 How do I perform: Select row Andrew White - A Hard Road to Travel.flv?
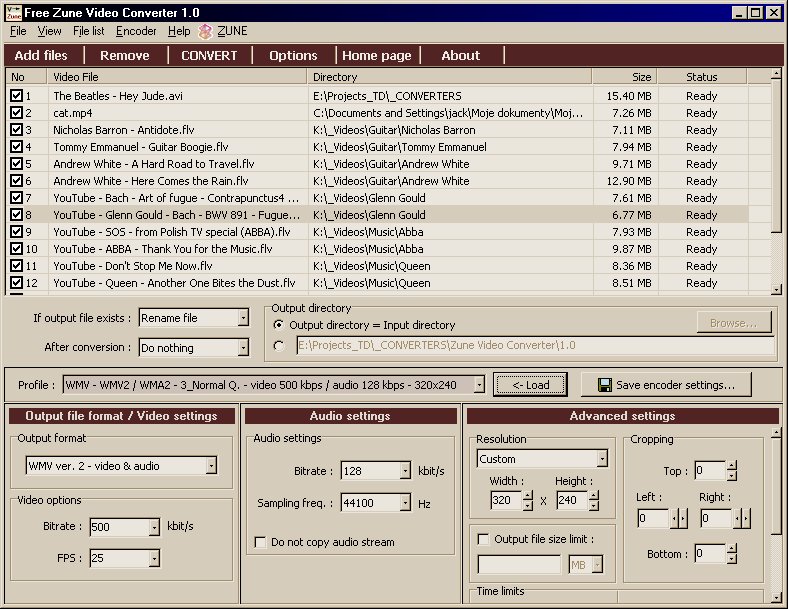point(377,164)
